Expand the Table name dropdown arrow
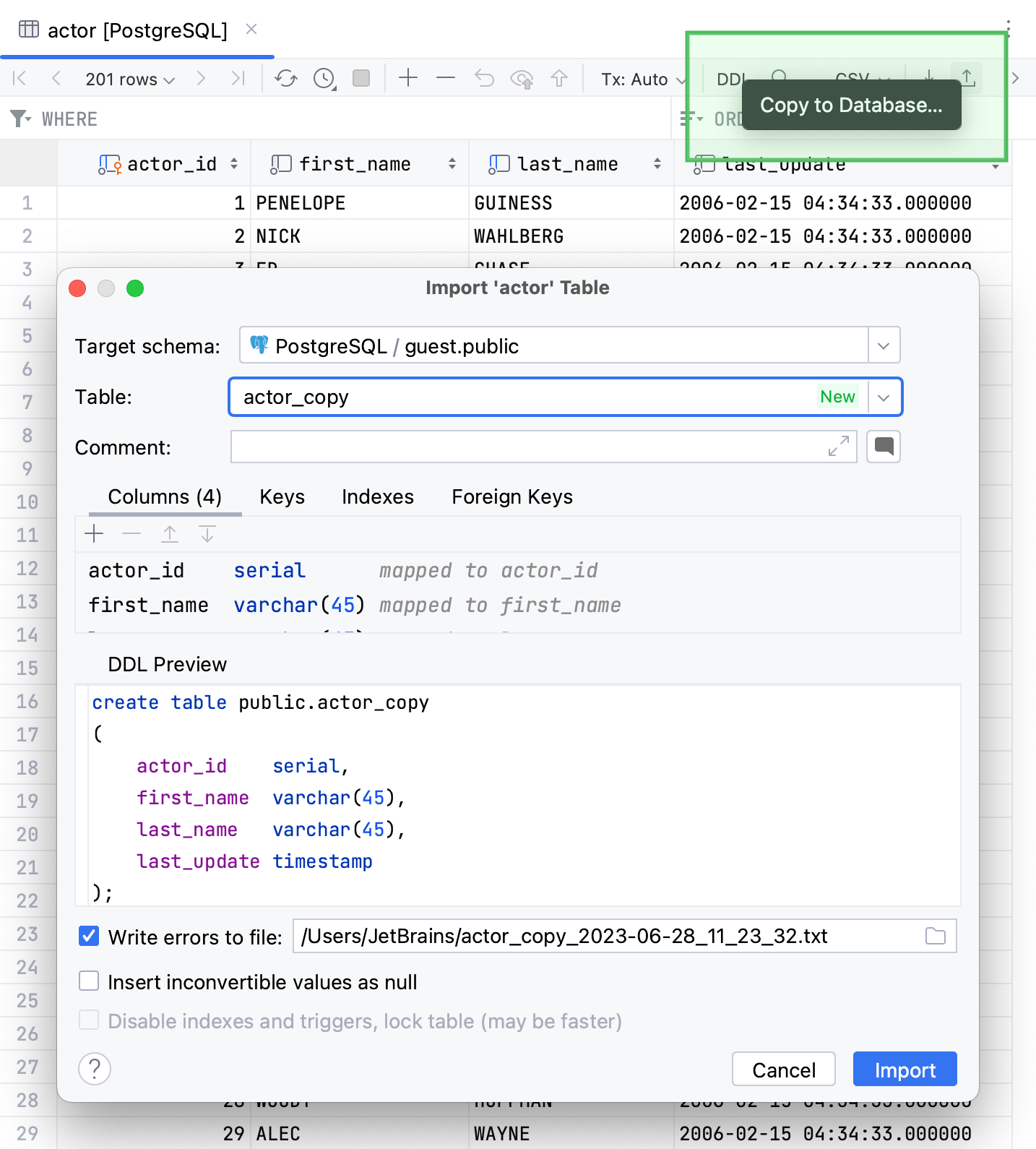The image size is (1036, 1149). tap(884, 397)
